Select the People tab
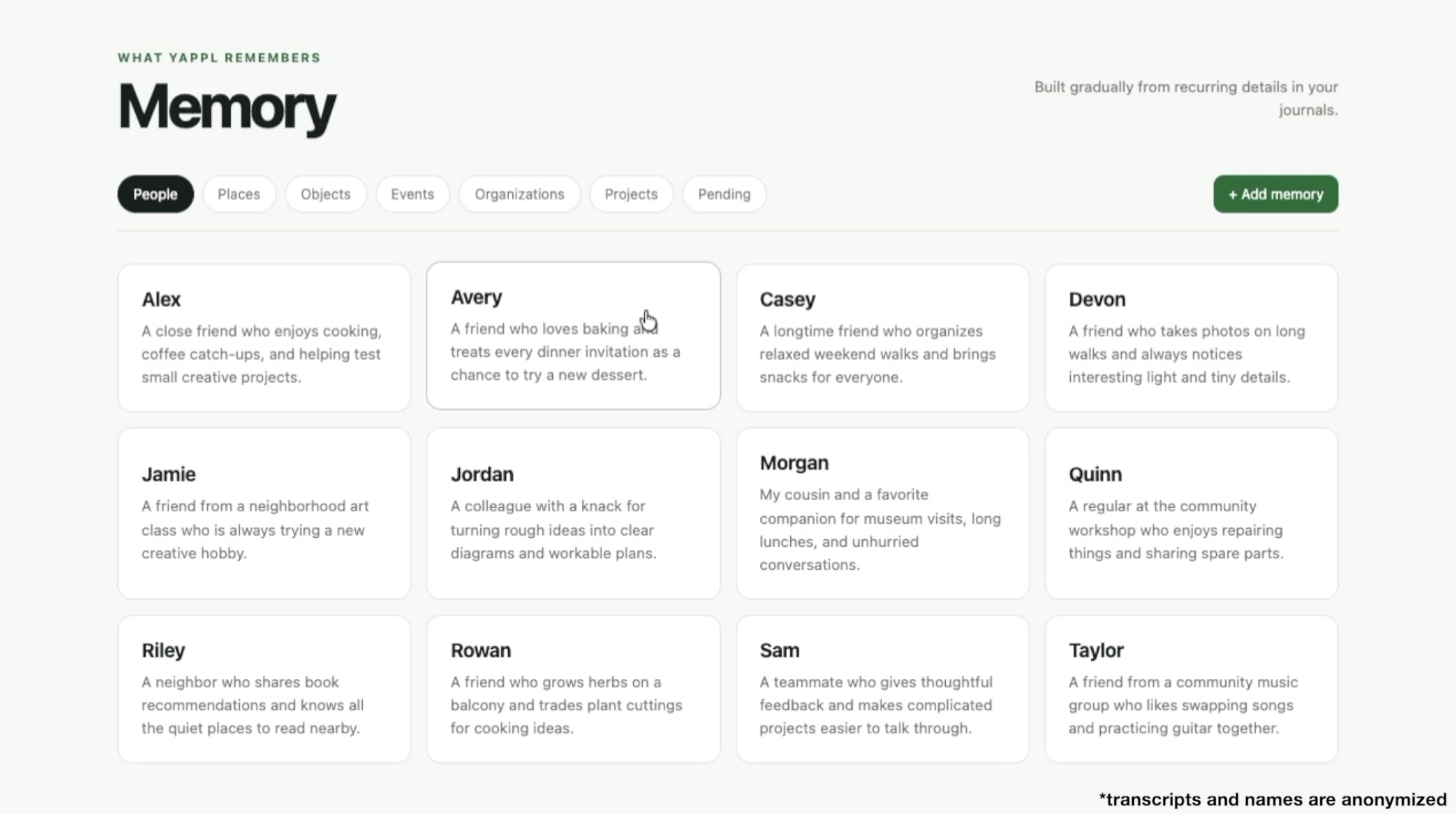 [155, 194]
